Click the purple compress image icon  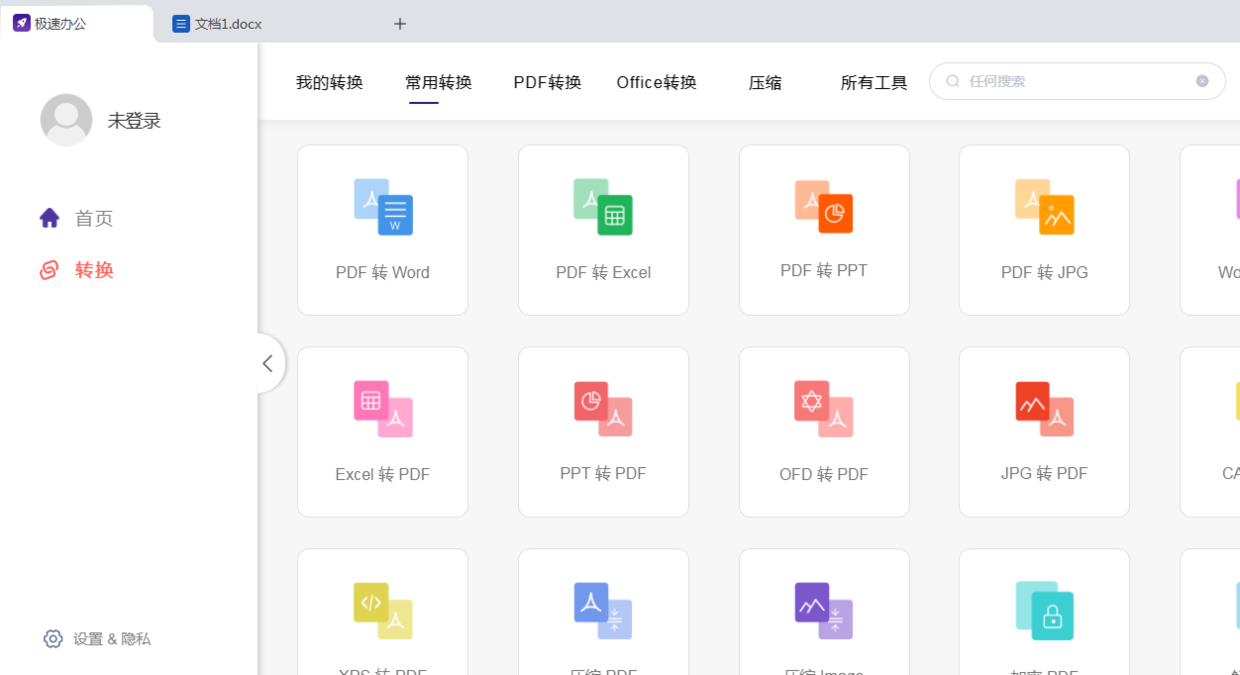click(824, 611)
